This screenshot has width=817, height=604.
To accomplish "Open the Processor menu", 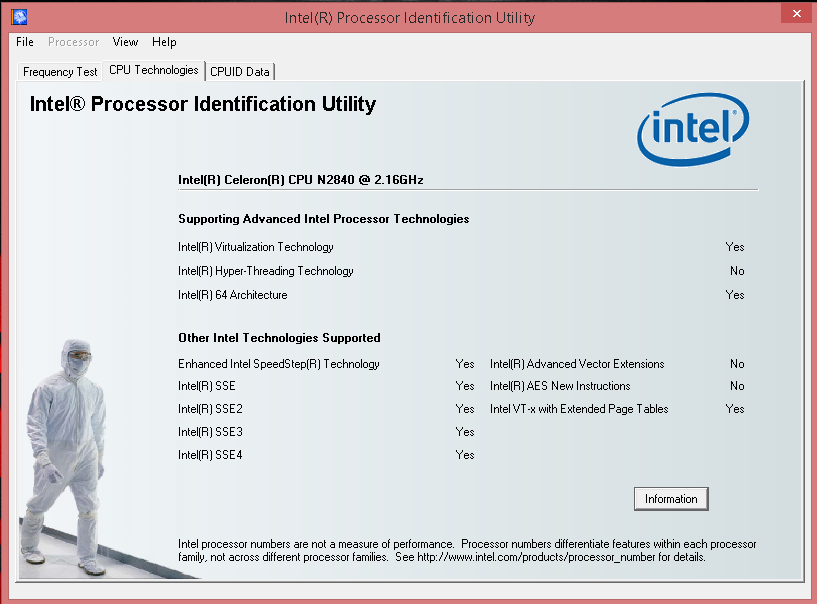I will coord(74,42).
